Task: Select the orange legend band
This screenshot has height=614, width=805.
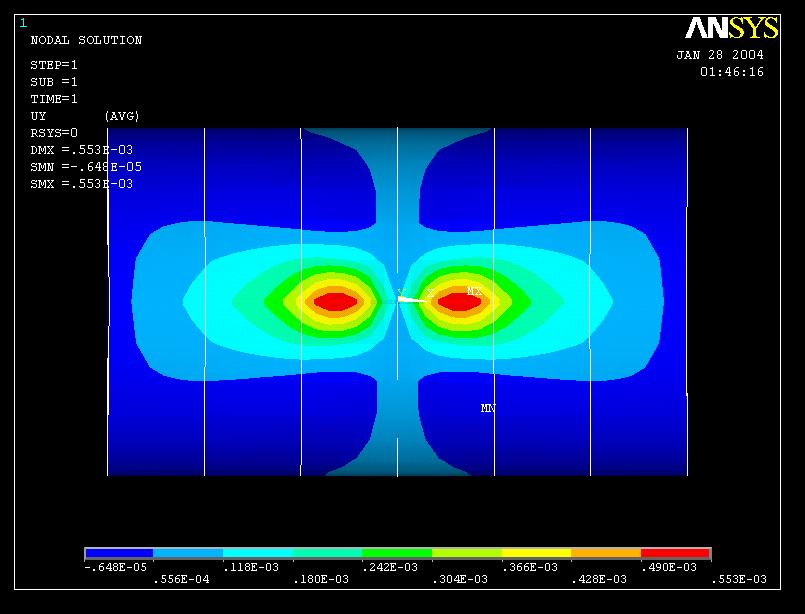Action: (606, 553)
